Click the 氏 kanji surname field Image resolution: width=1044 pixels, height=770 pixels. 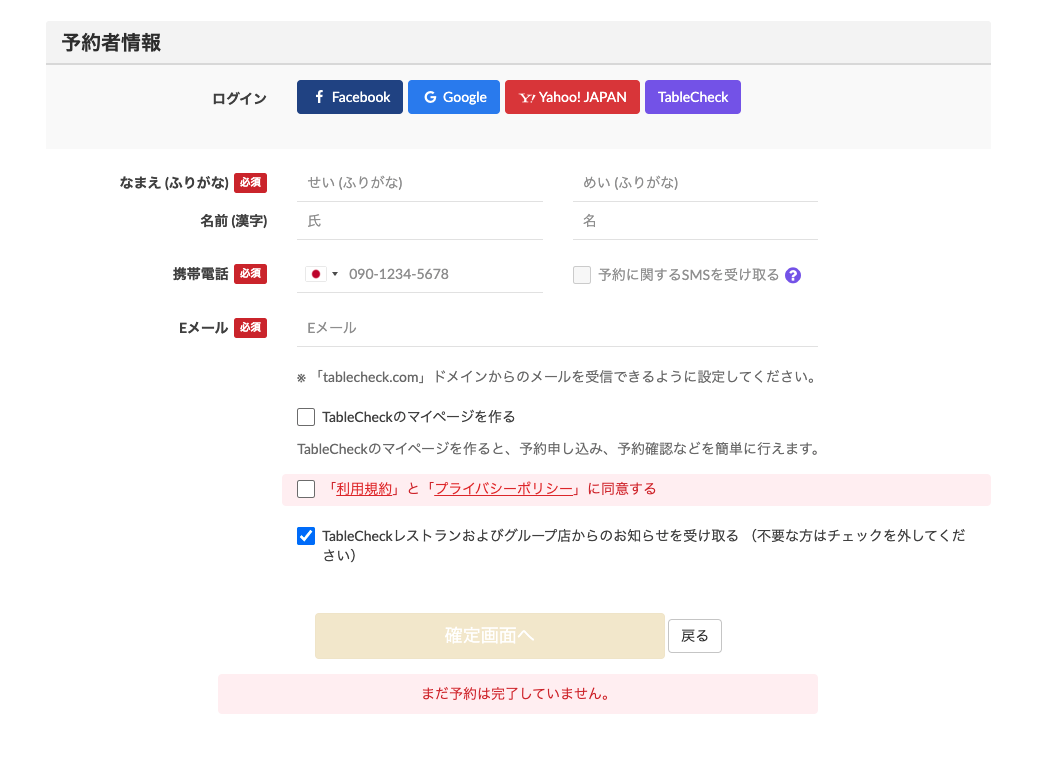420,221
